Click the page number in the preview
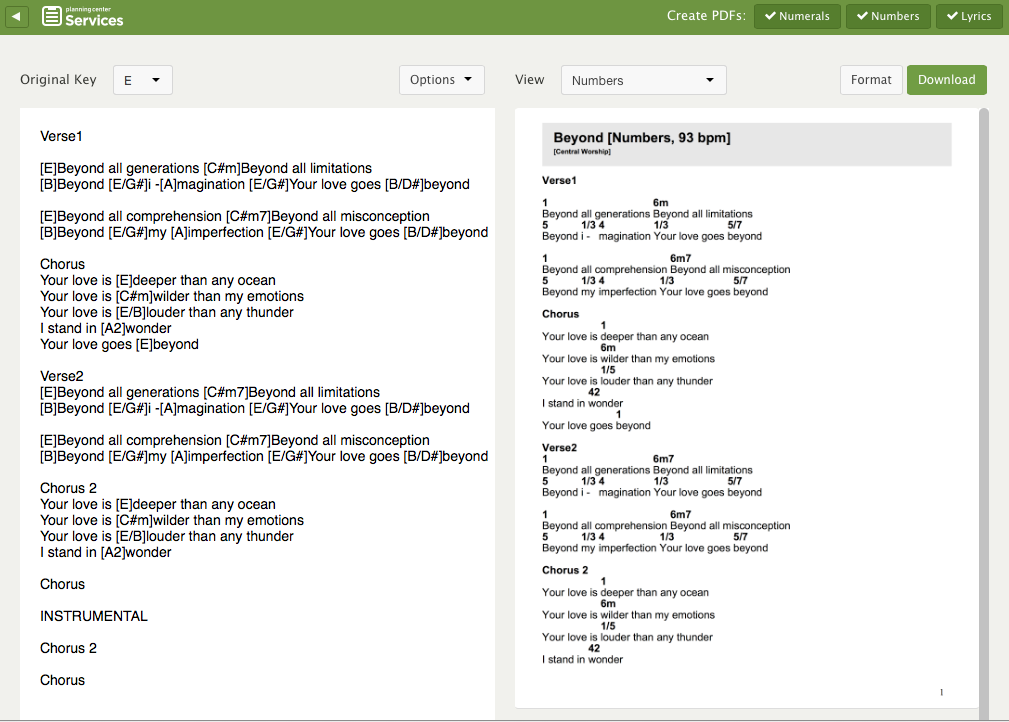This screenshot has height=722, width=1009. tap(941, 692)
